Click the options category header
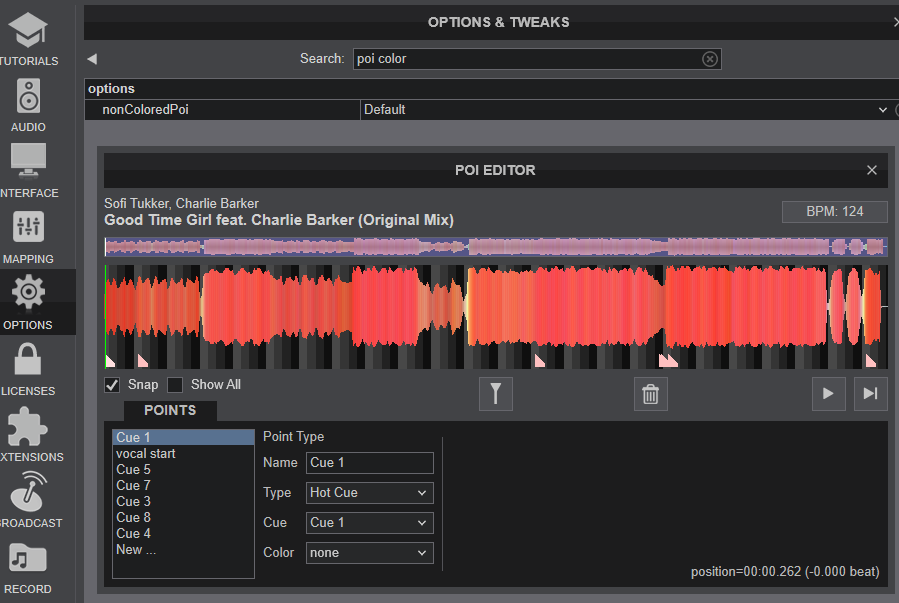Viewport: 899px width, 603px height. pyautogui.click(x=491, y=89)
